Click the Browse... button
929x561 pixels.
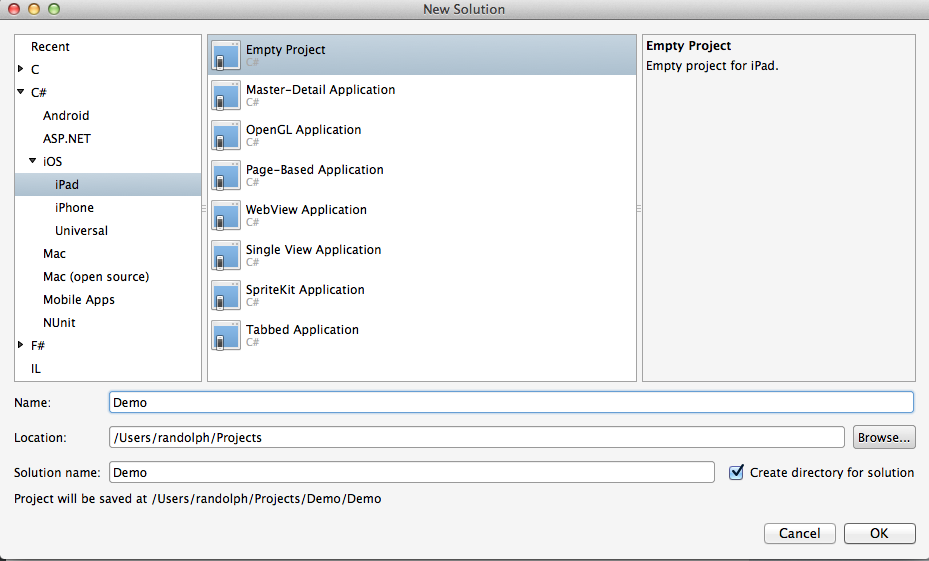point(883,437)
